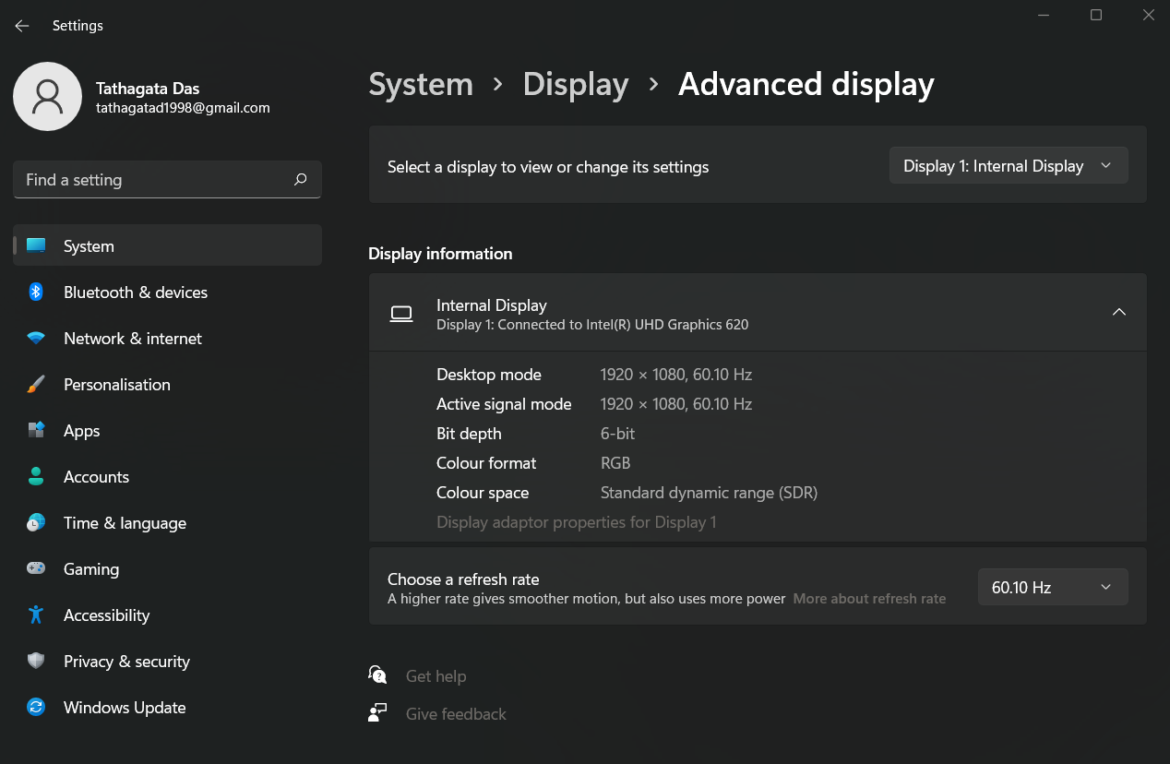
Task: Click the Personalisation brush icon
Action: pos(36,384)
